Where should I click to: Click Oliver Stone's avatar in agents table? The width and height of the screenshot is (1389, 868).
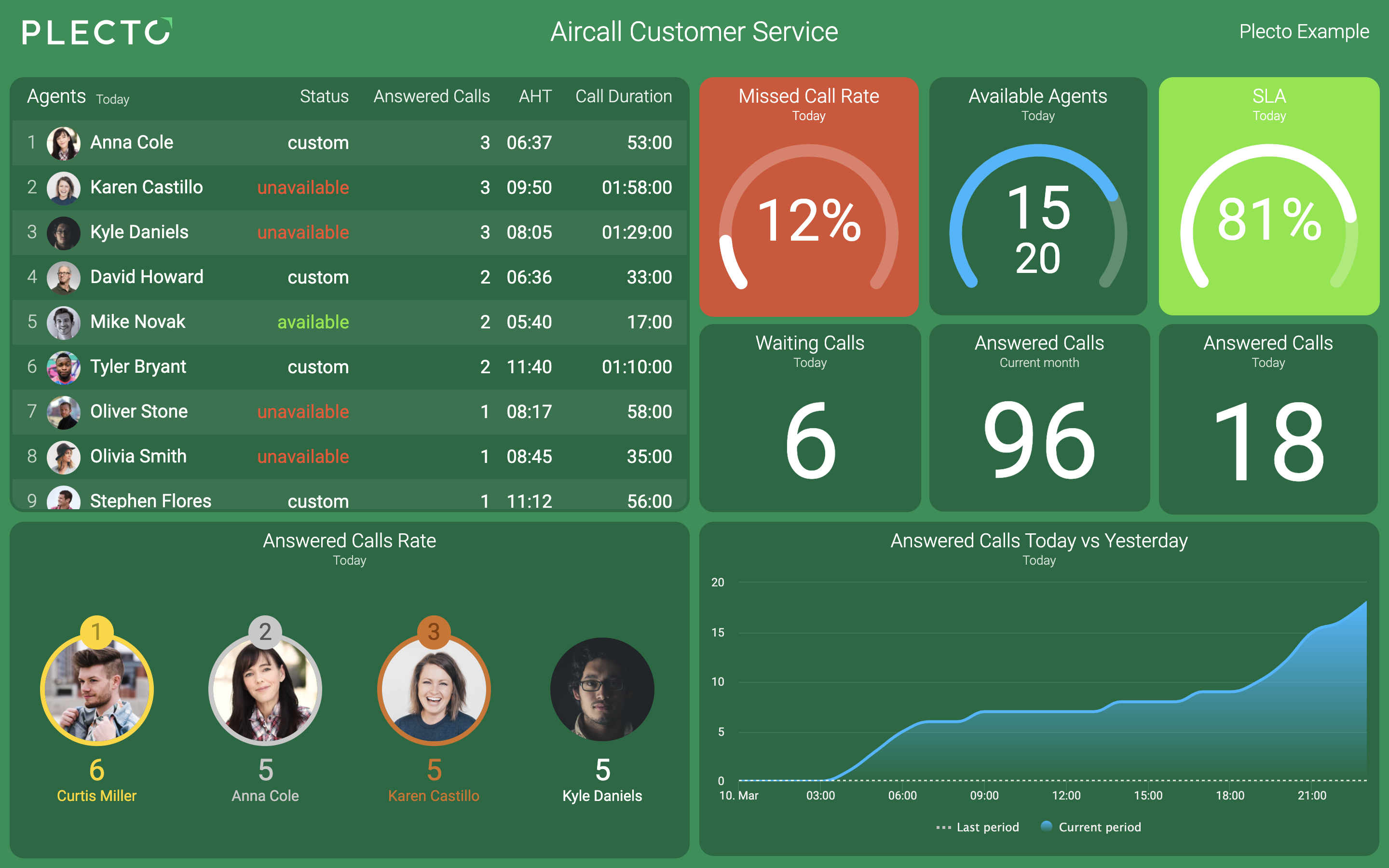[63, 412]
